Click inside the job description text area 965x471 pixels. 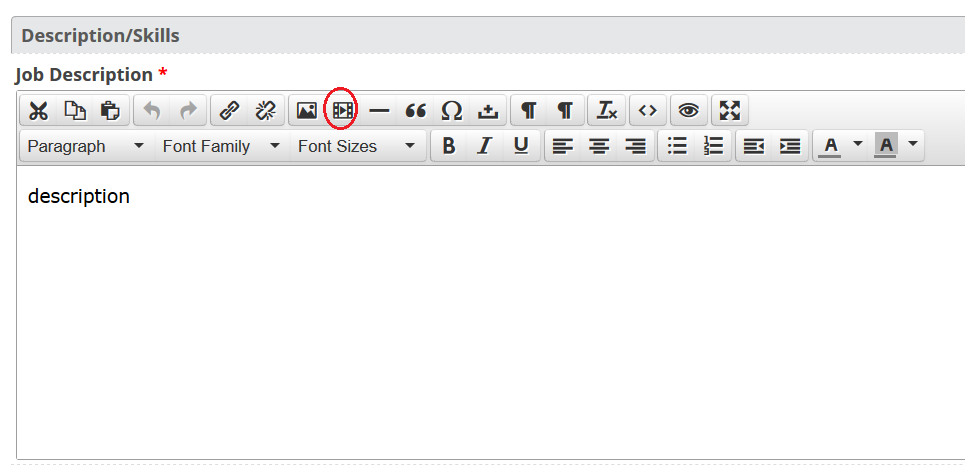[x=491, y=312]
